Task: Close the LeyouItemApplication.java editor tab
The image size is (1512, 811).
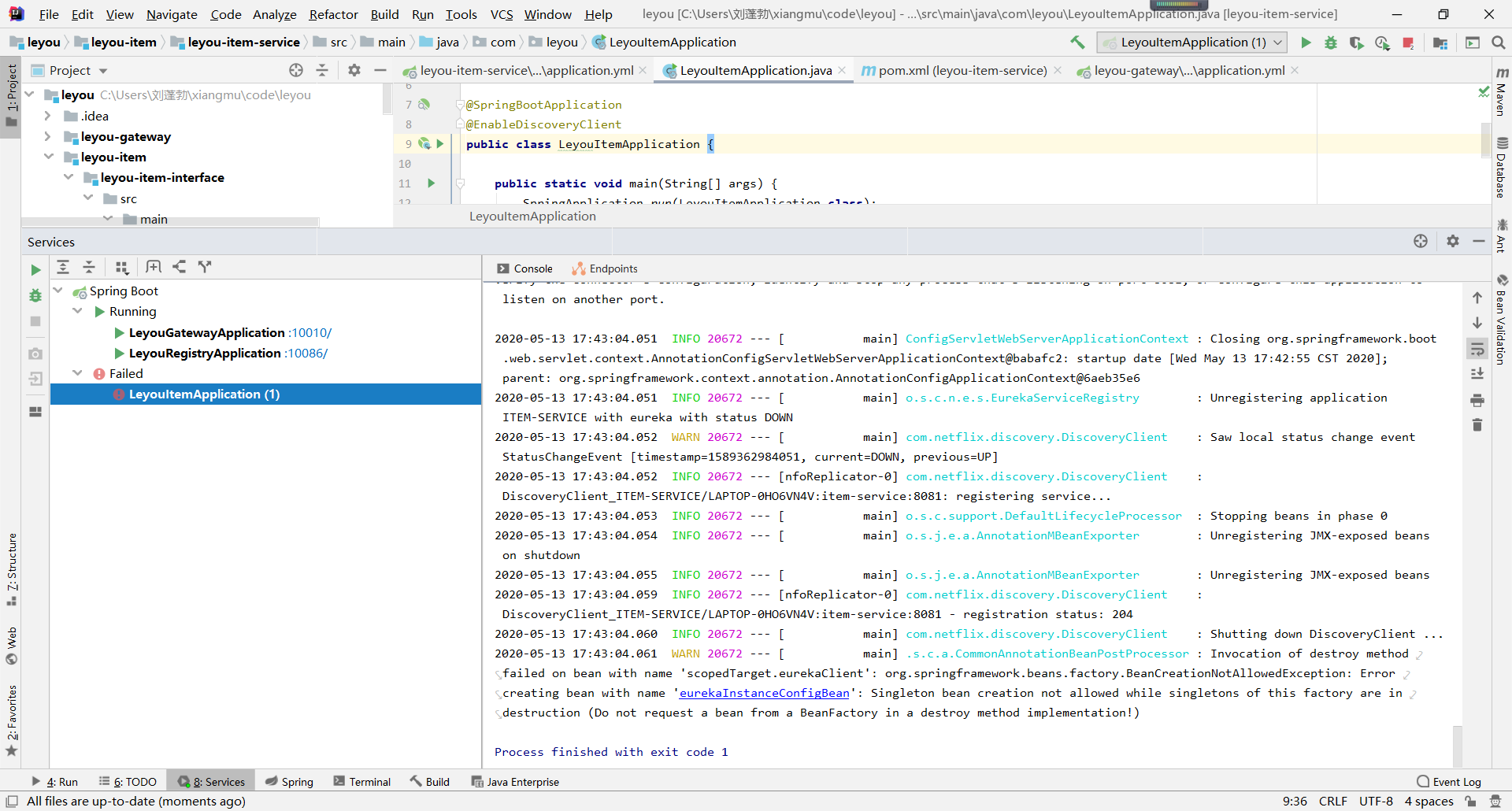Action: click(x=843, y=70)
